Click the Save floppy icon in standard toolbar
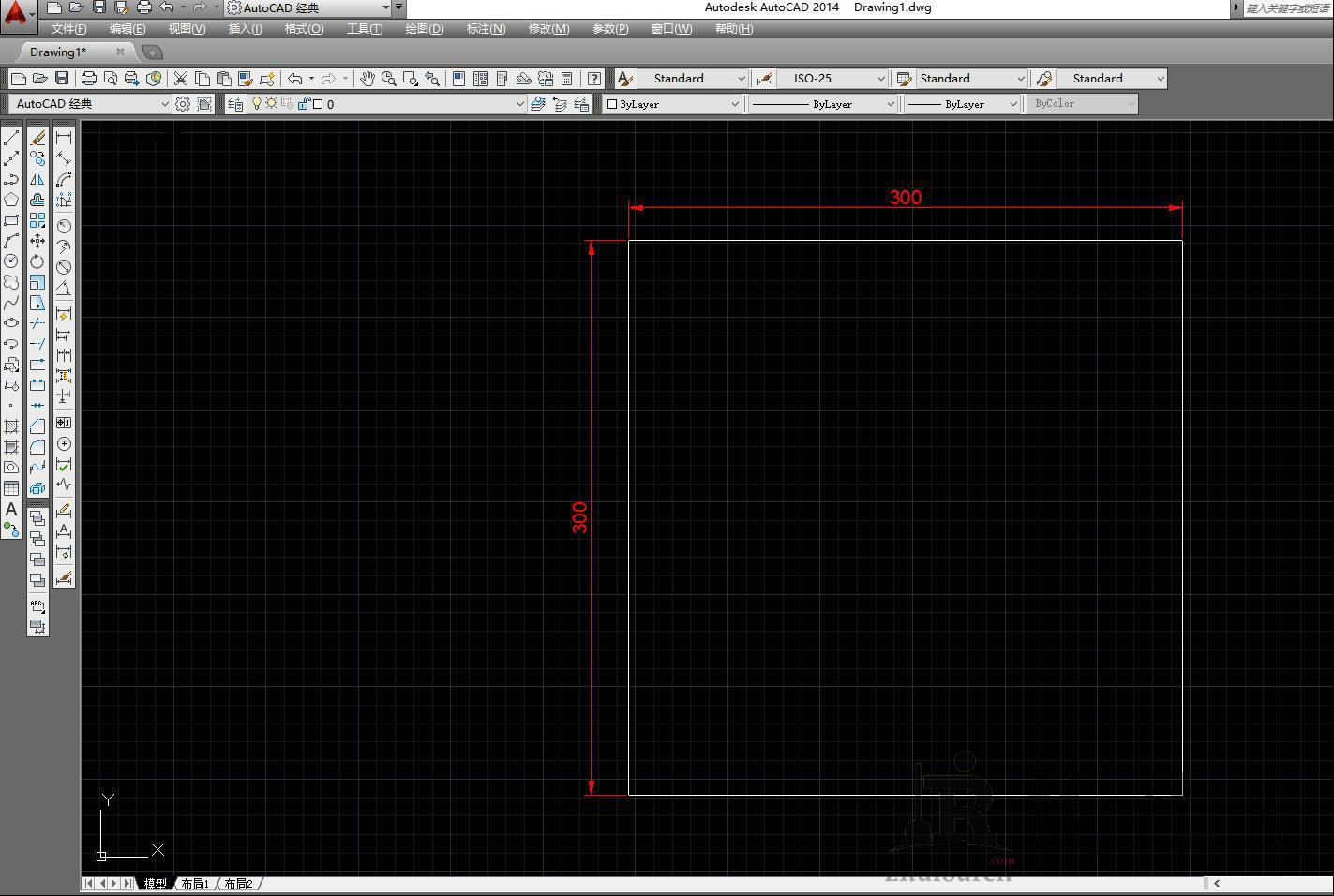The height and width of the screenshot is (896, 1334). coord(62,79)
